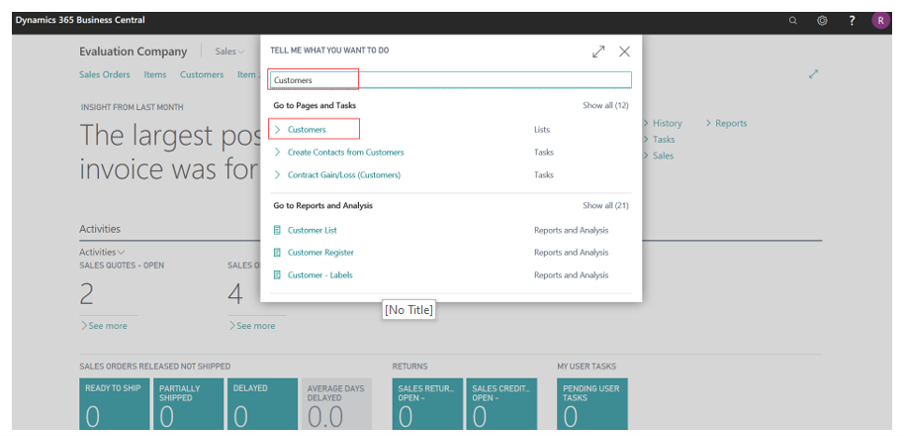Click See more under second activity cue
The image size is (904, 436).
[x=252, y=326]
